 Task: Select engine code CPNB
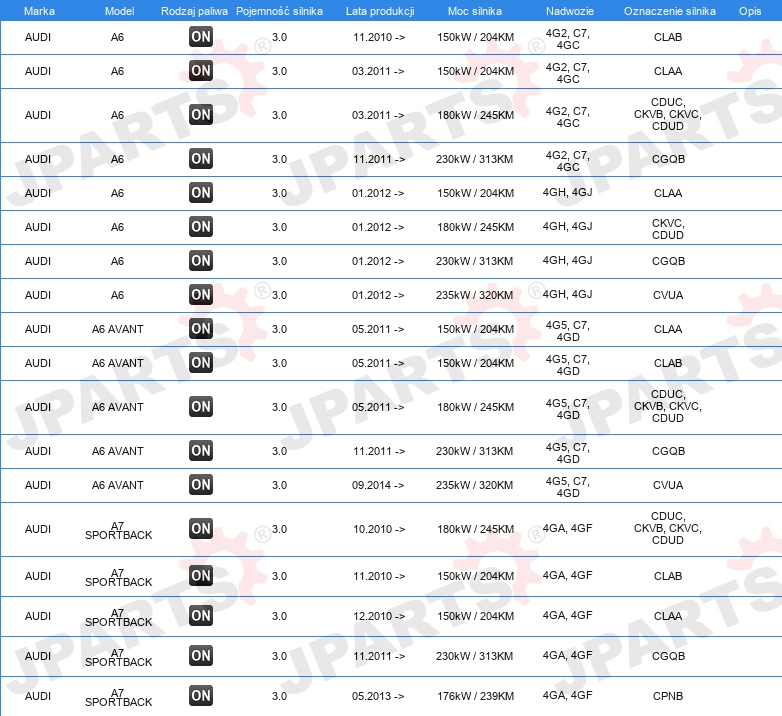[x=668, y=696]
